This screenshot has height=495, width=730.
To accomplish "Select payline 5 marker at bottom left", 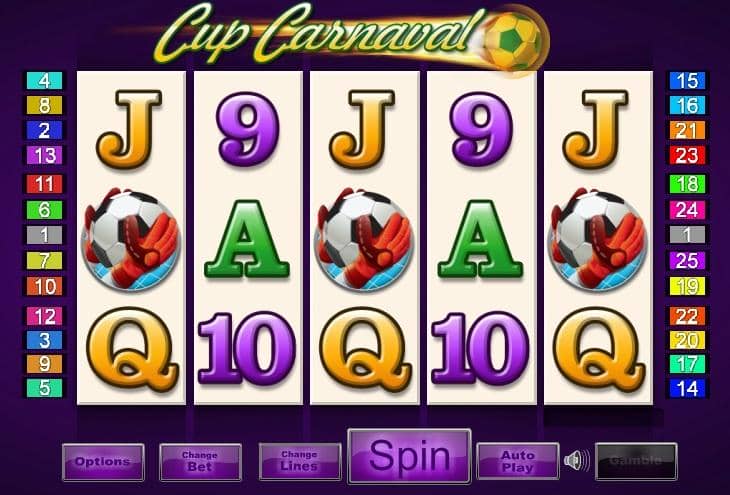I will point(44,388).
